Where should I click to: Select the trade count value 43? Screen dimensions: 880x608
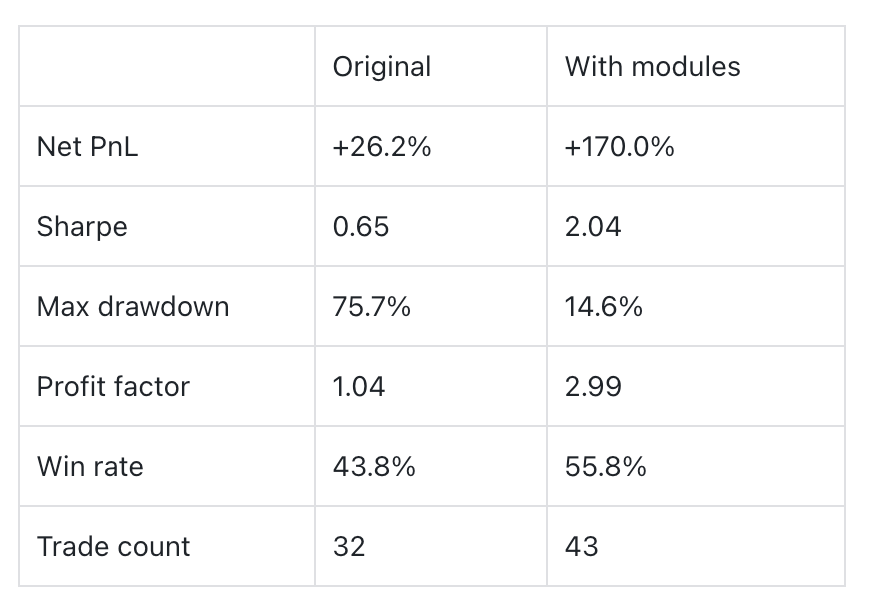(582, 547)
